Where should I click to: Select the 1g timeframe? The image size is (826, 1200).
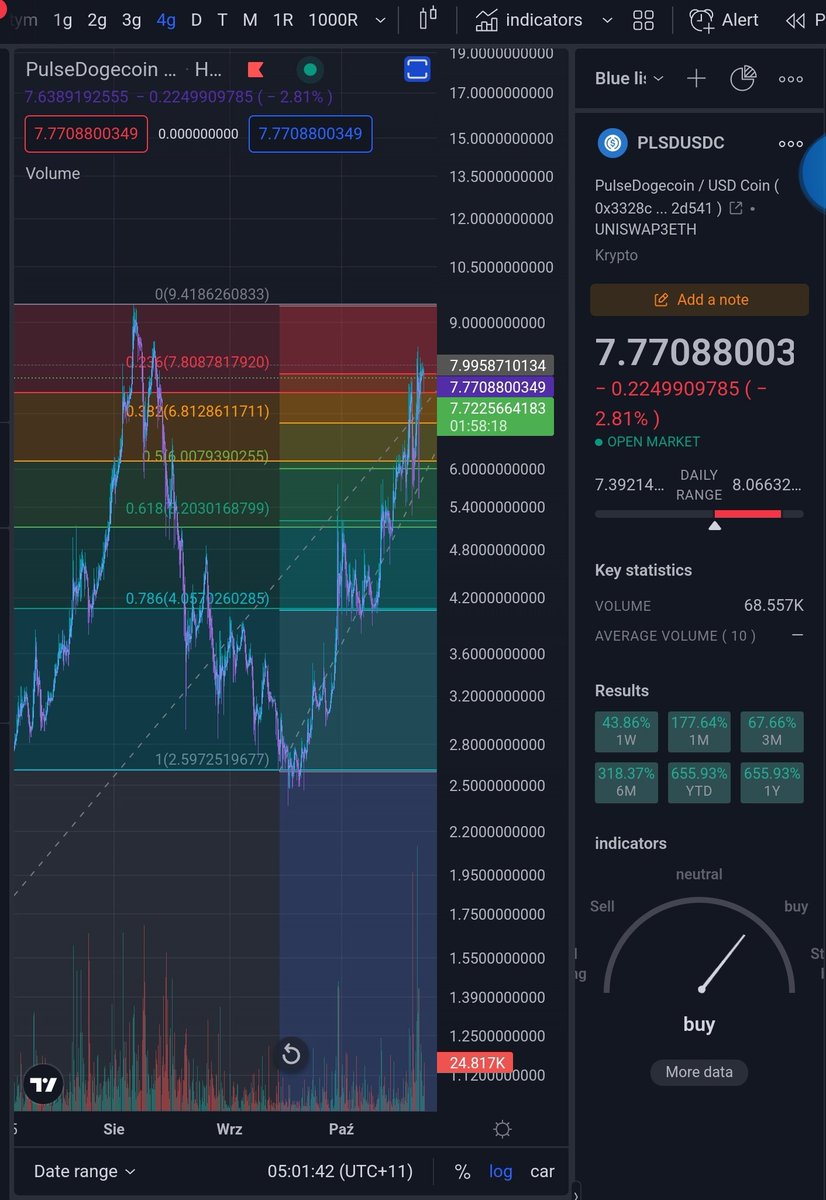[62, 20]
